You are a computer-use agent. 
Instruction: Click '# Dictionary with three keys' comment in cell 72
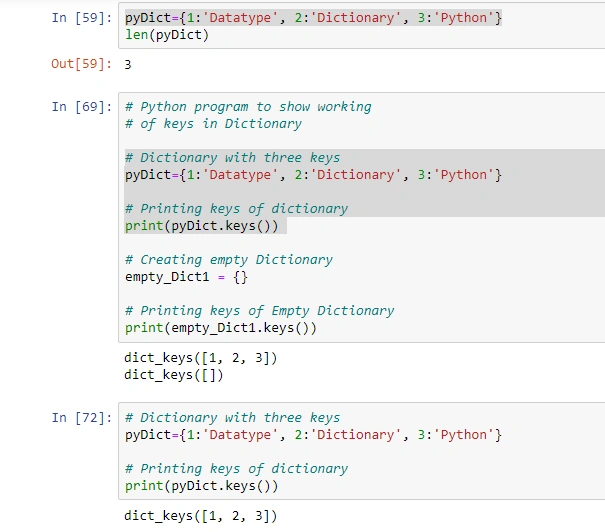coord(233,418)
